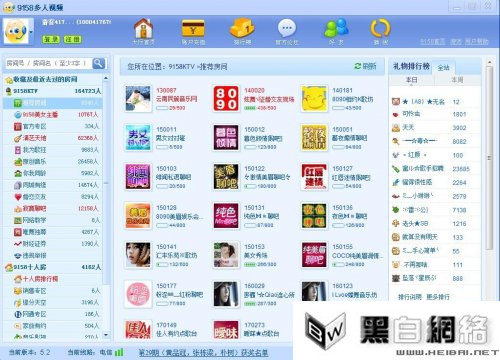Image resolution: width=500 pixels, height=360 pixels.
Task: Click the green 注册 register button
Action: pos(72,40)
